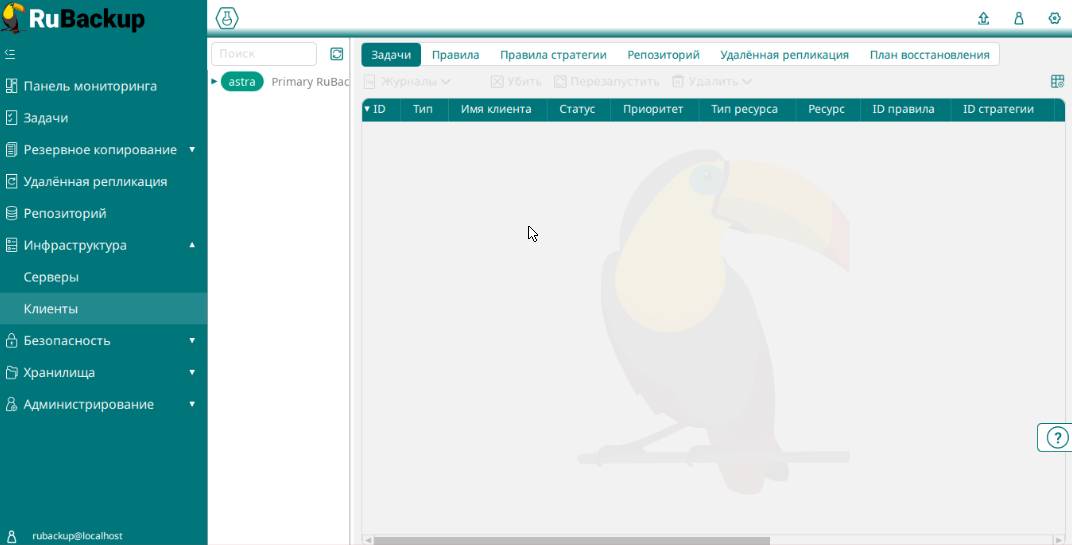Click the upload icon in top-right header

983,18
